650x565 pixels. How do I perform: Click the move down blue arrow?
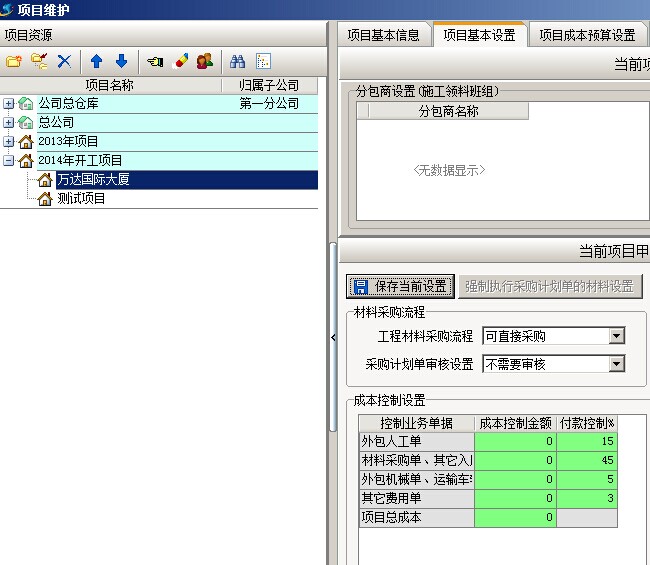(x=121, y=61)
